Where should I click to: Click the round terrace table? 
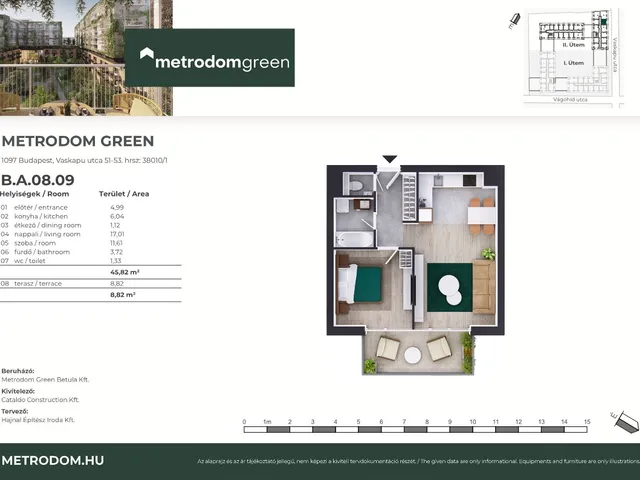point(413,355)
